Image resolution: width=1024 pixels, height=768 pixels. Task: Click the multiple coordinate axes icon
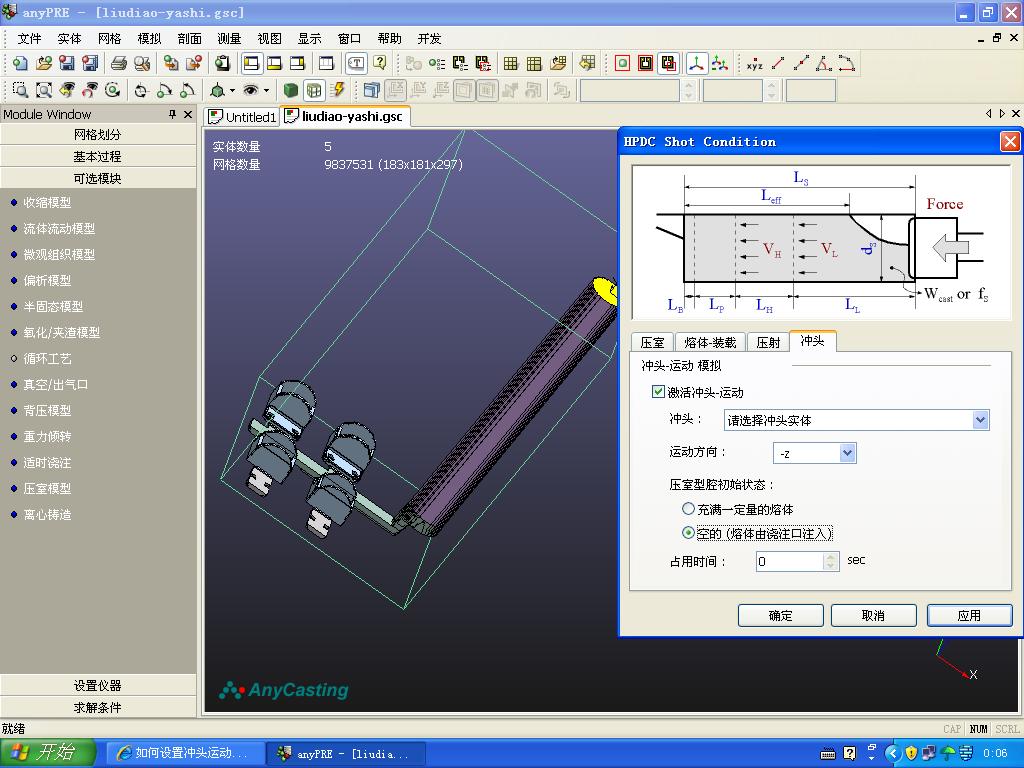[720, 63]
